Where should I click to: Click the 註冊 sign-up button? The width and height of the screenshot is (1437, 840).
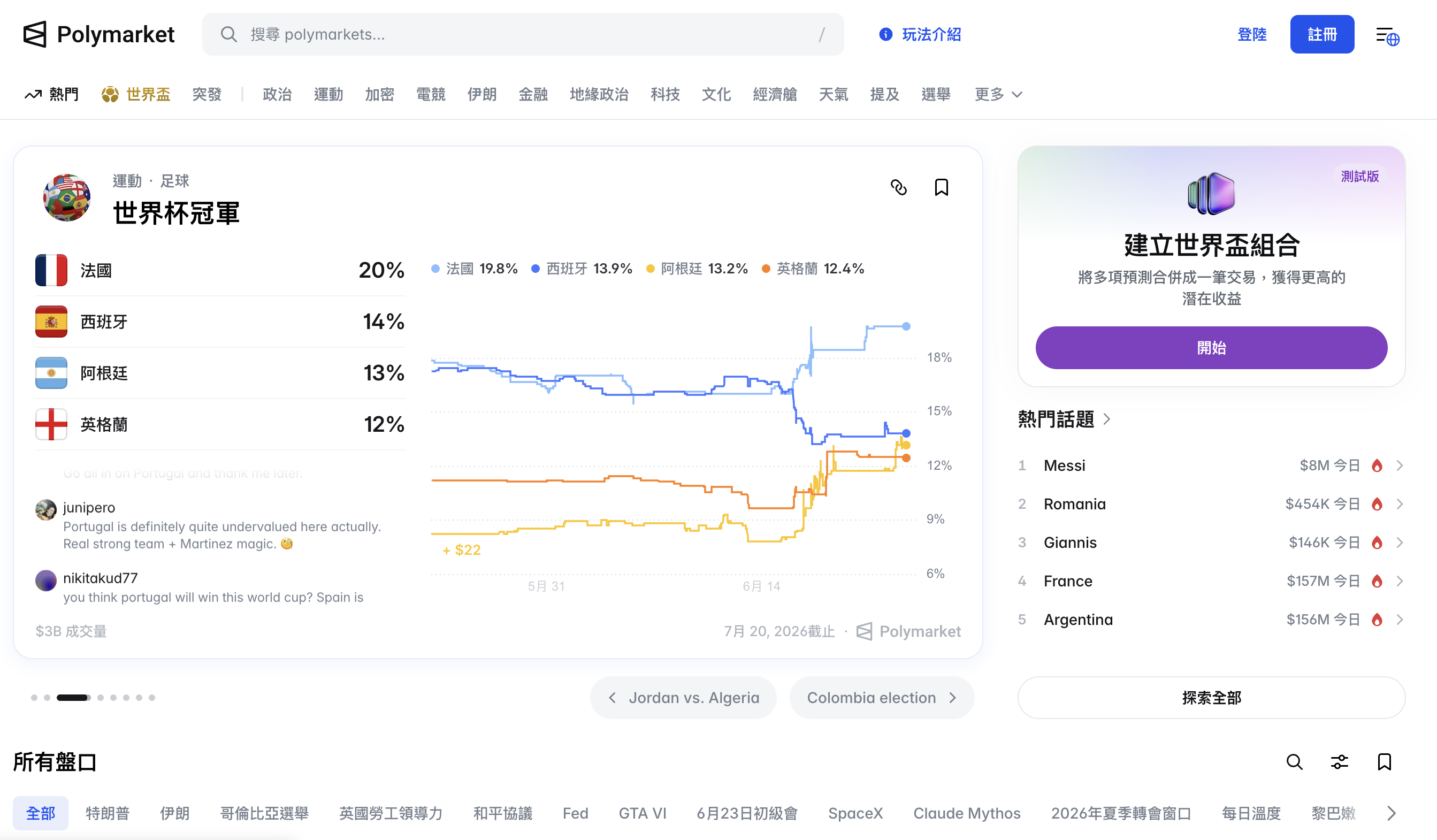[x=1322, y=34]
